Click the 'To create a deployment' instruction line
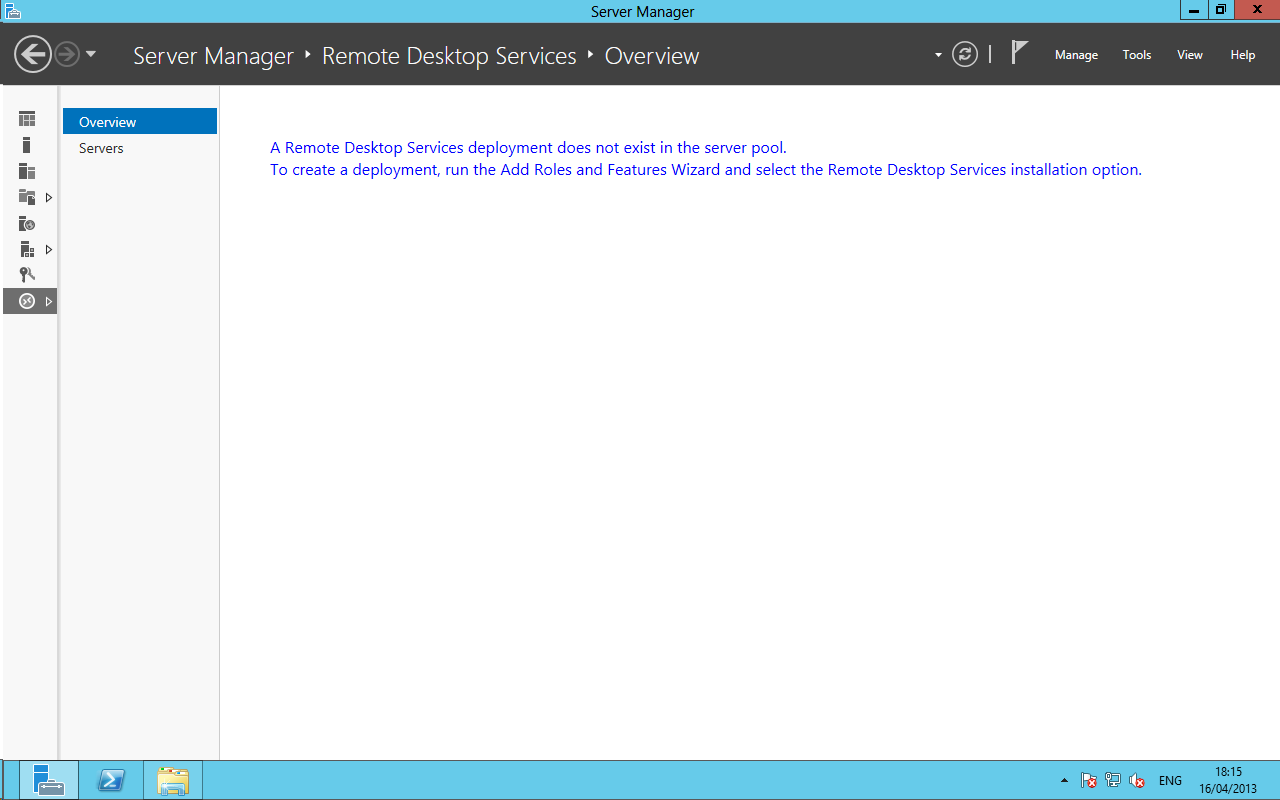 tap(706, 169)
